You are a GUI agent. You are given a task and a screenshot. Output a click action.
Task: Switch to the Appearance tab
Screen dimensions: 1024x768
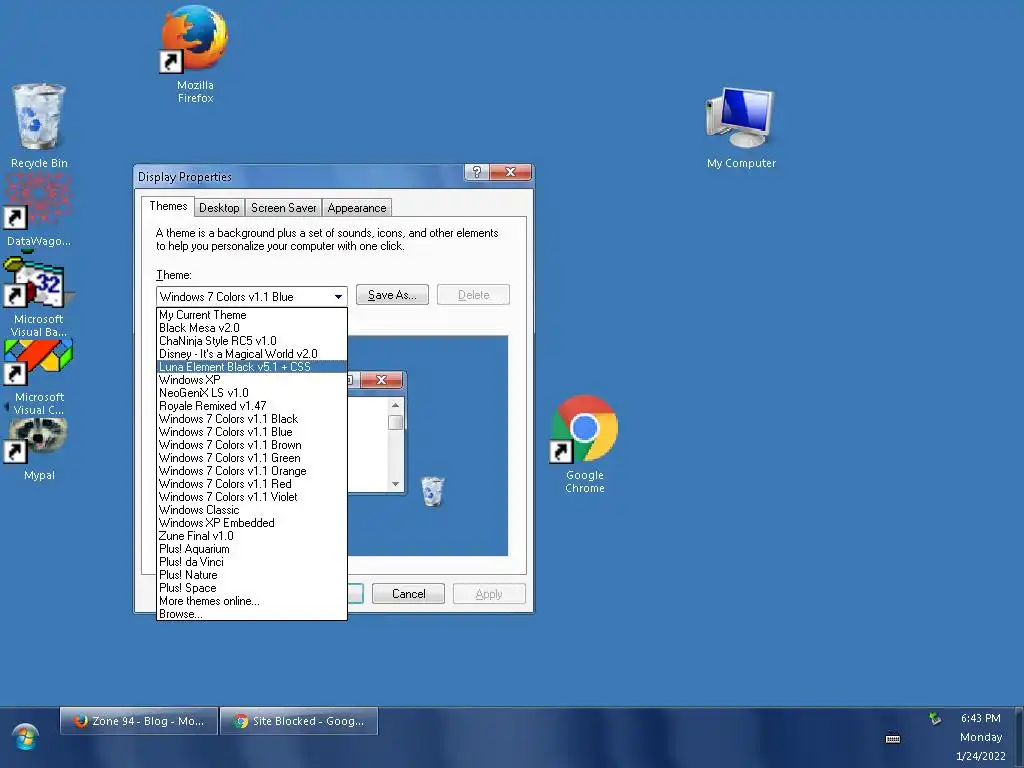click(357, 208)
